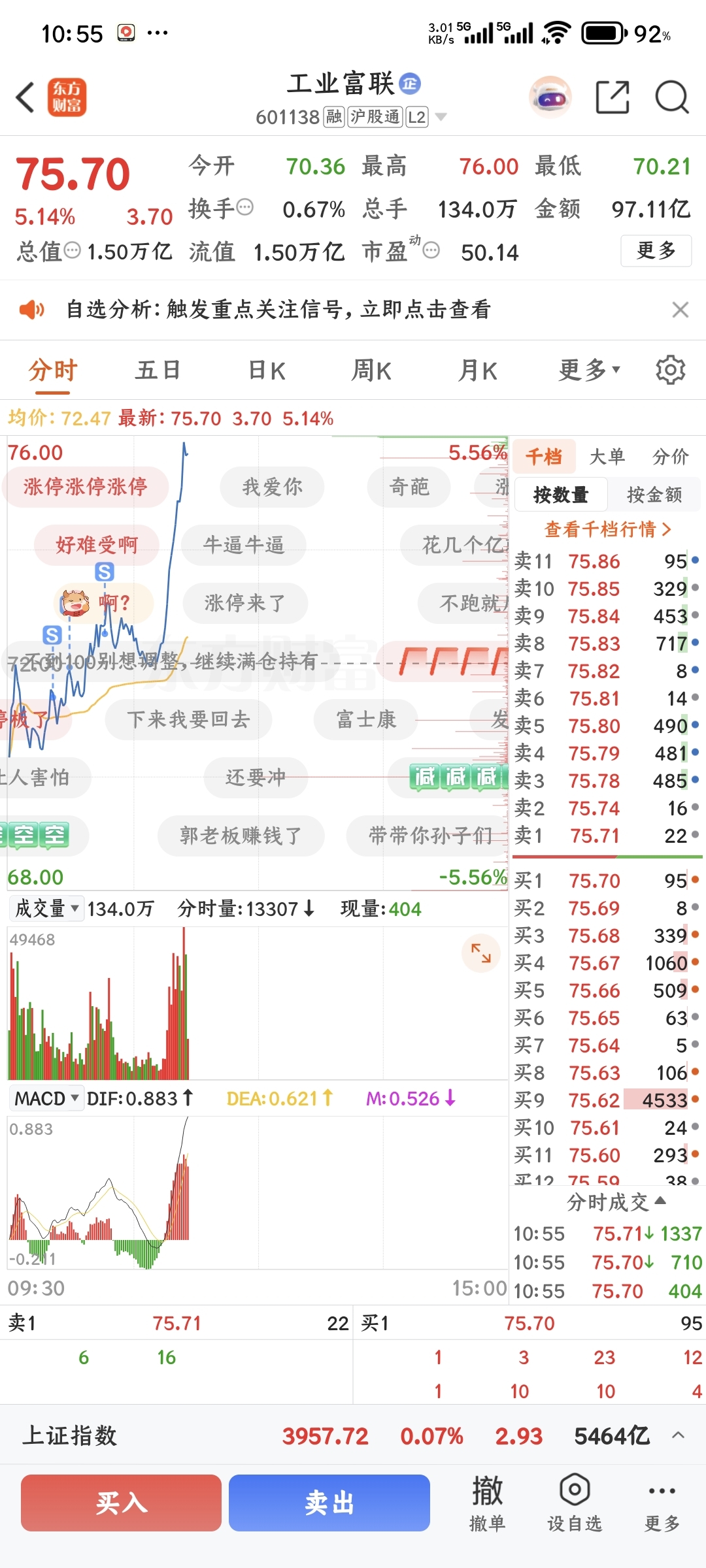Viewport: 706px width, 1568px height.
Task: Tap the 沪股通 badge
Action: pyautogui.click(x=375, y=117)
